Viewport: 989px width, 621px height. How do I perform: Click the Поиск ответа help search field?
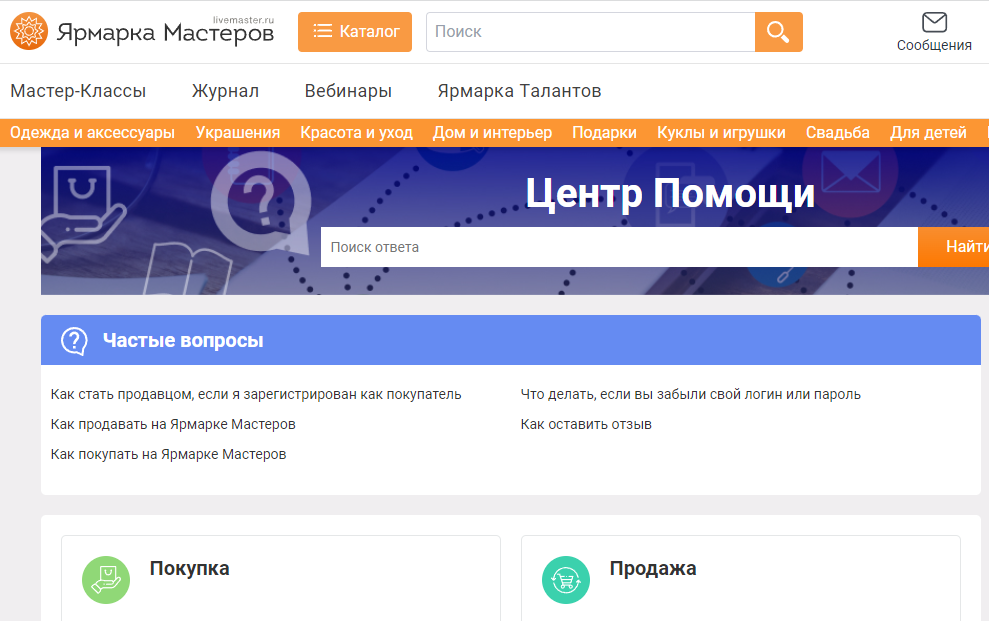(618, 247)
